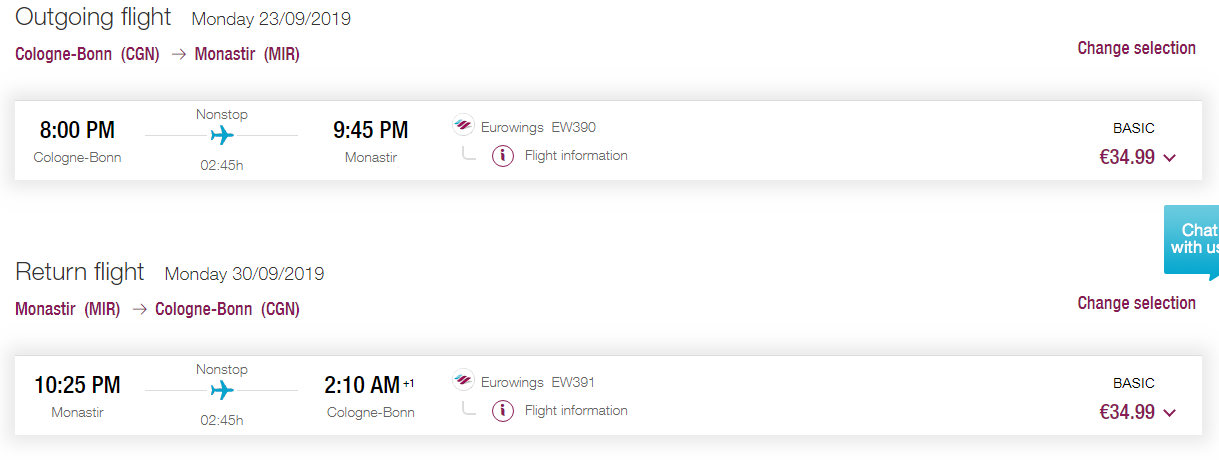Screen dimensions: 1219x460
Task: Click the Return flight heading
Action: tap(80, 272)
